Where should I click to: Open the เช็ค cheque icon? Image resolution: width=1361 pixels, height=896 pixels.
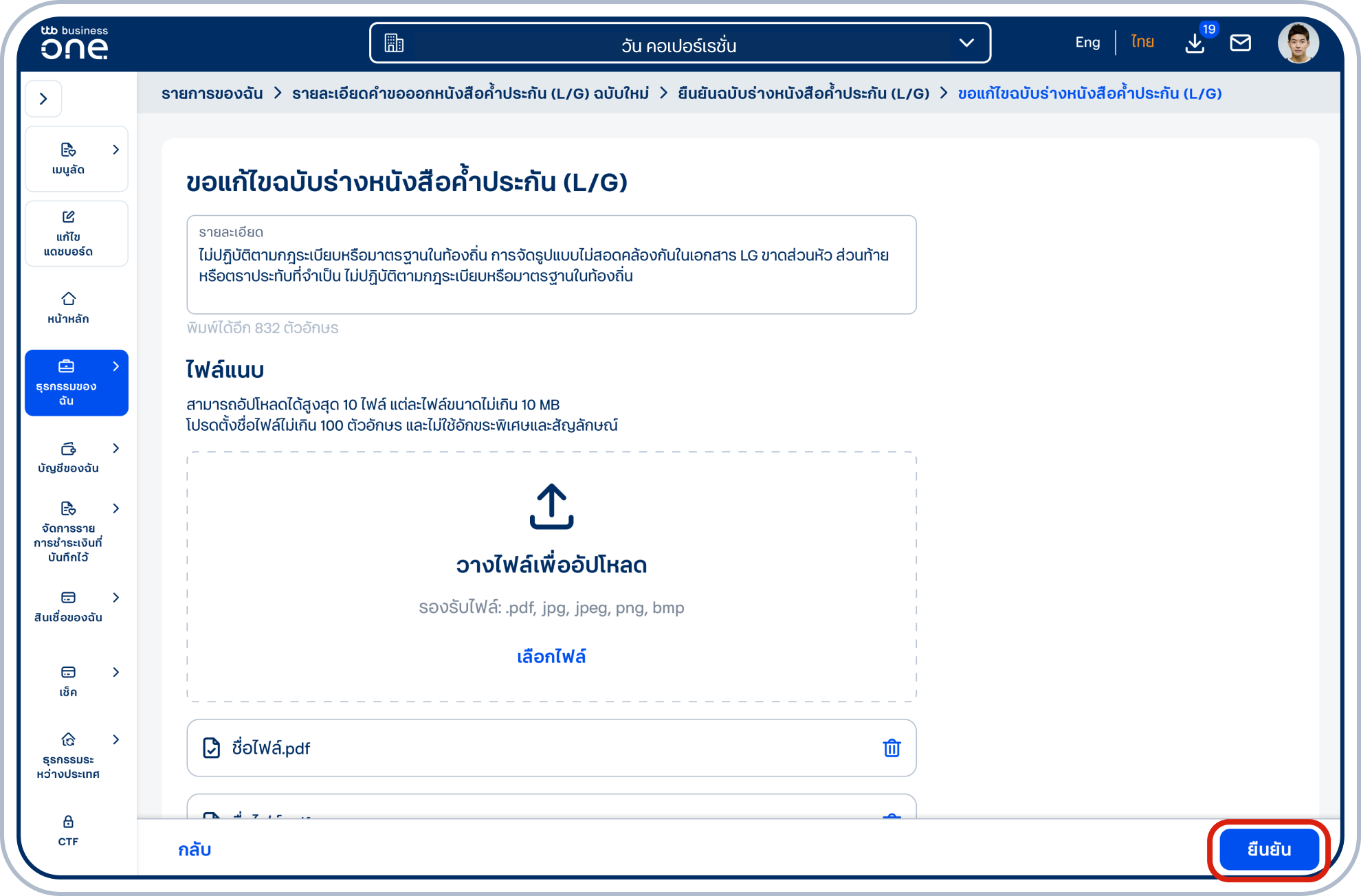[68, 671]
